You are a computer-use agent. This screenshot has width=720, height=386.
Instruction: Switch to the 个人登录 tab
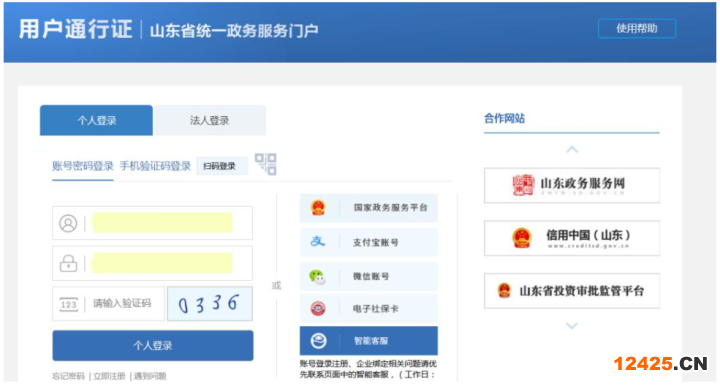click(x=96, y=120)
